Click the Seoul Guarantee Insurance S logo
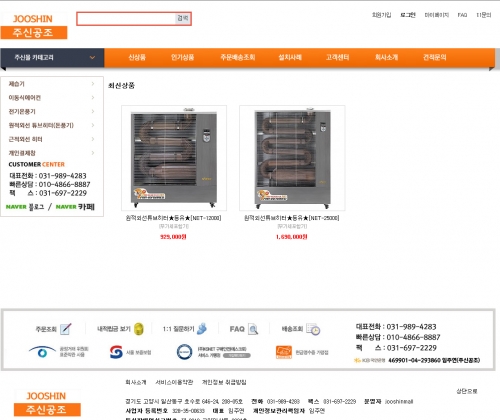The height and width of the screenshot is (420, 500). point(116,352)
